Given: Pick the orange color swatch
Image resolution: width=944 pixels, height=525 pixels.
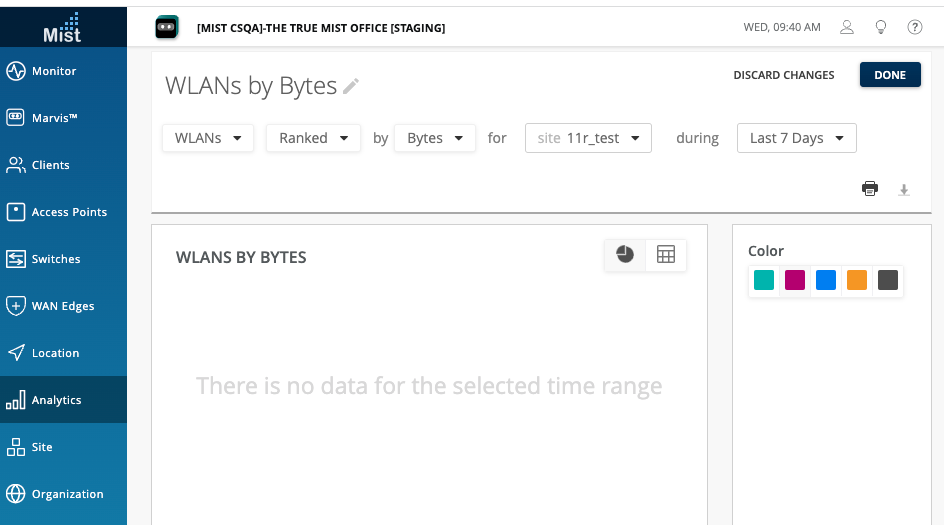Looking at the screenshot, I should 857,281.
